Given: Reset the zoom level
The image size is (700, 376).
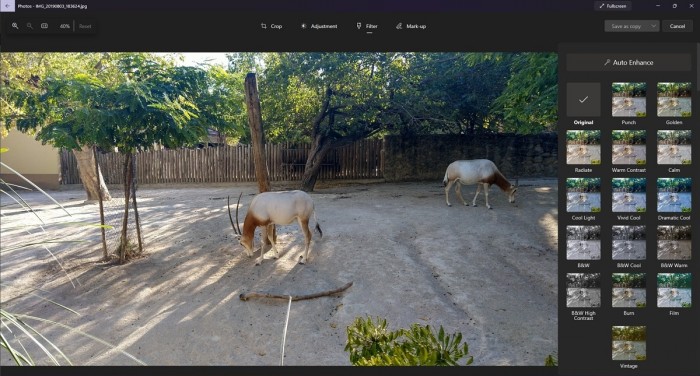Looking at the screenshot, I should [85, 26].
